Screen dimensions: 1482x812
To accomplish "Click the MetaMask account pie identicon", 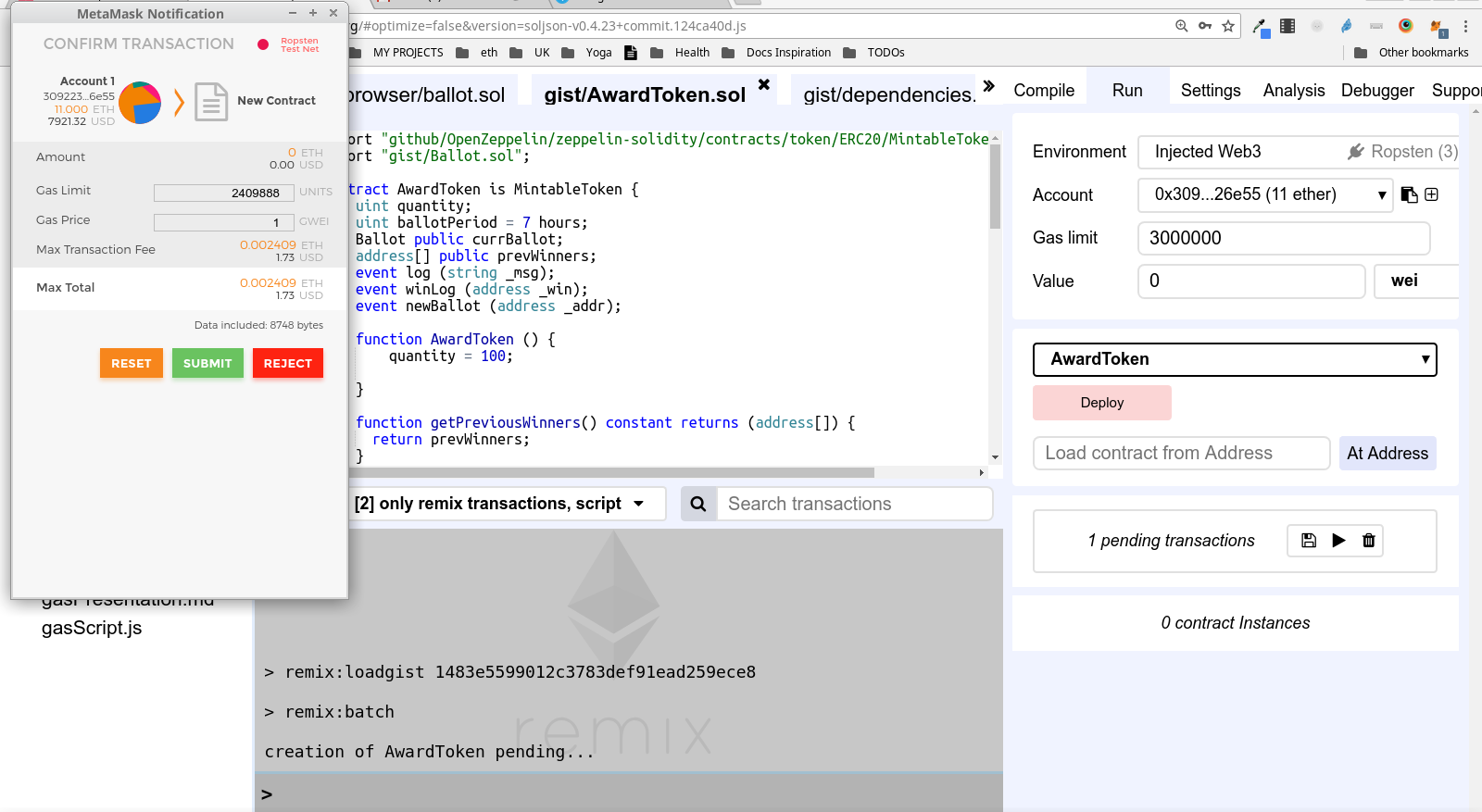I will point(141,103).
